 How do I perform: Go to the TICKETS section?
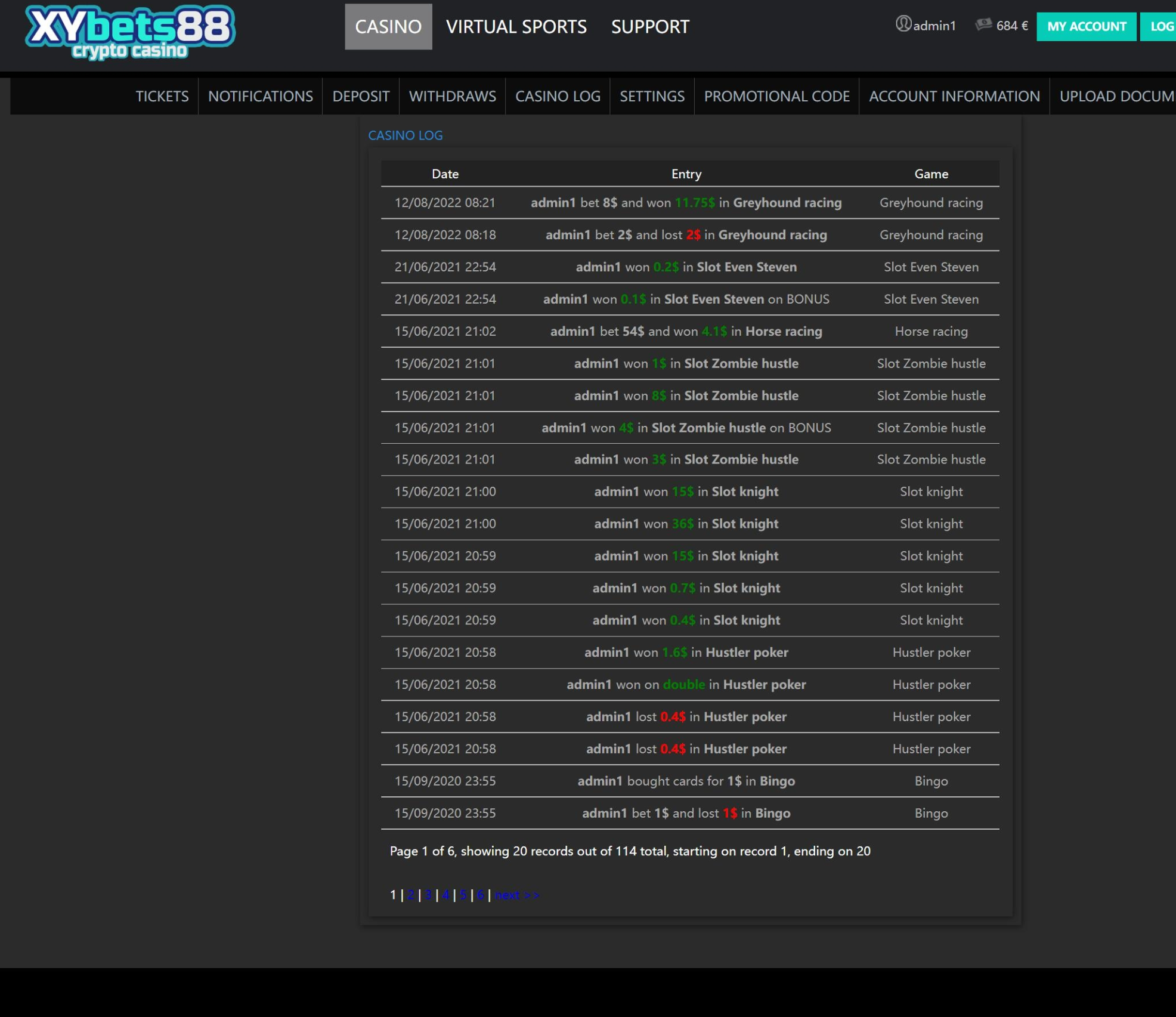pyautogui.click(x=162, y=96)
